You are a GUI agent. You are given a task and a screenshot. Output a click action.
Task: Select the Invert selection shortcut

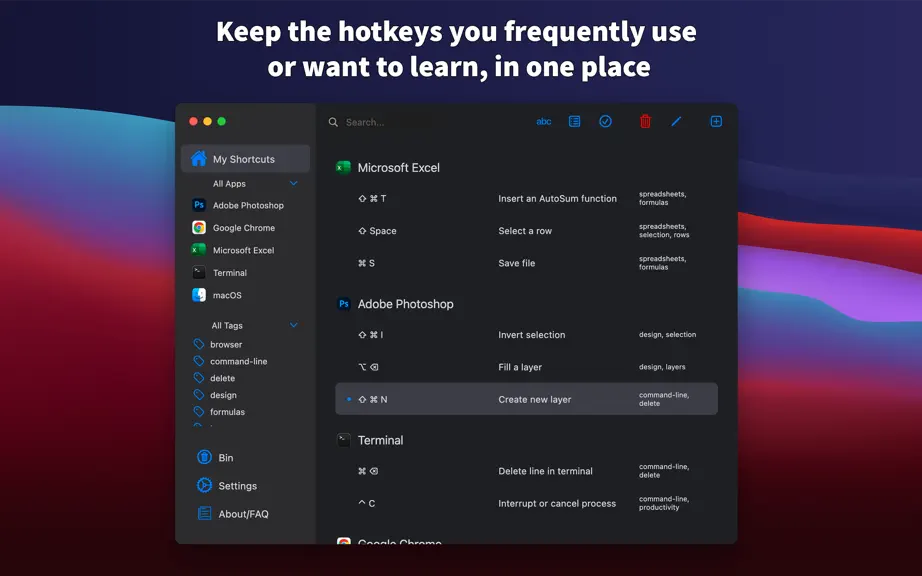pyautogui.click(x=526, y=335)
